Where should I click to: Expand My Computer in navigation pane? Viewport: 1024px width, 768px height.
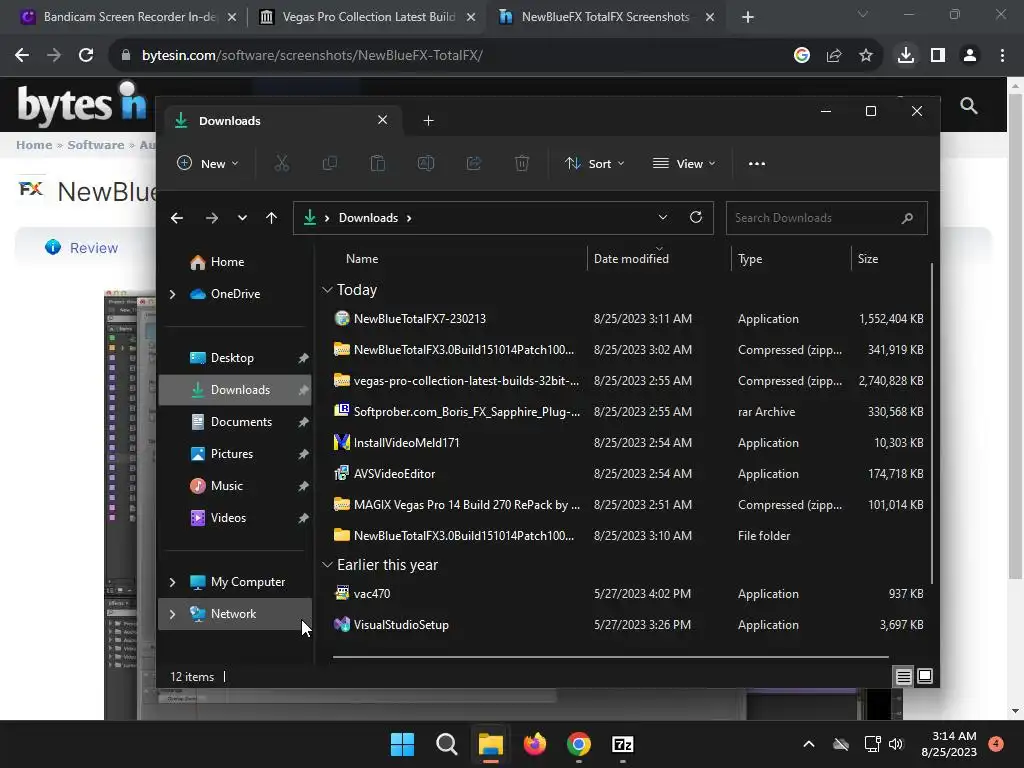pos(172,582)
